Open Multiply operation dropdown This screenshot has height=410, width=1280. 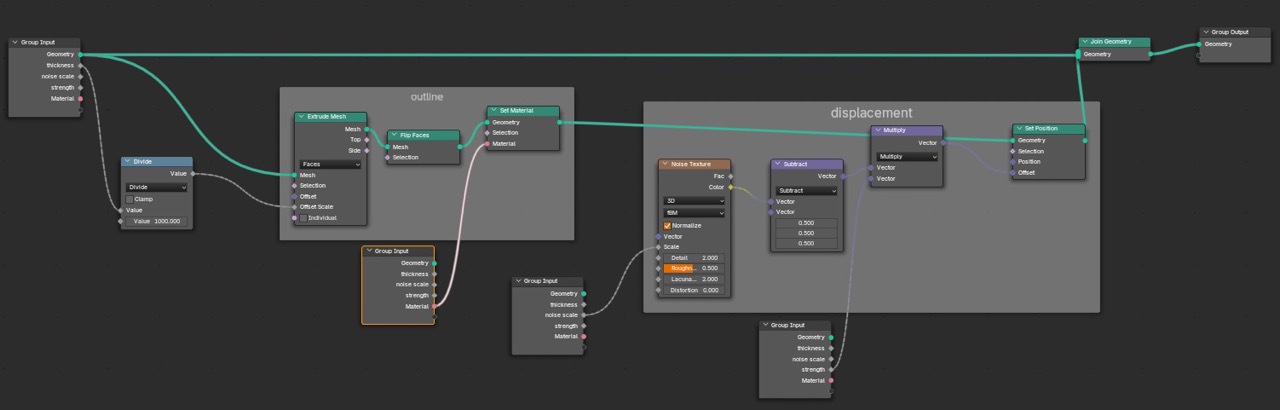(907, 156)
